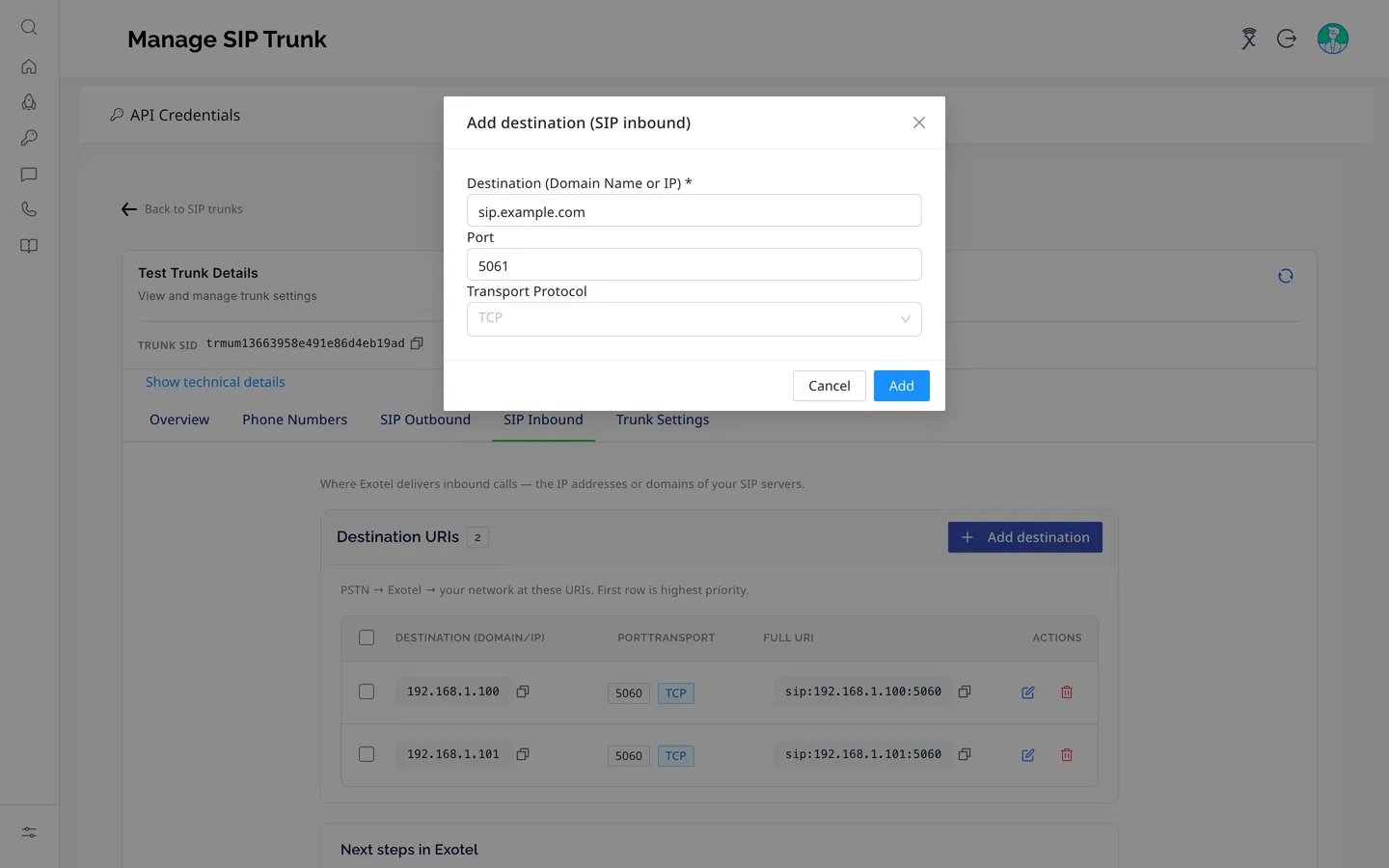1389x868 pixels.
Task: Open the rocket icon in the sidebar
Action: (29, 102)
